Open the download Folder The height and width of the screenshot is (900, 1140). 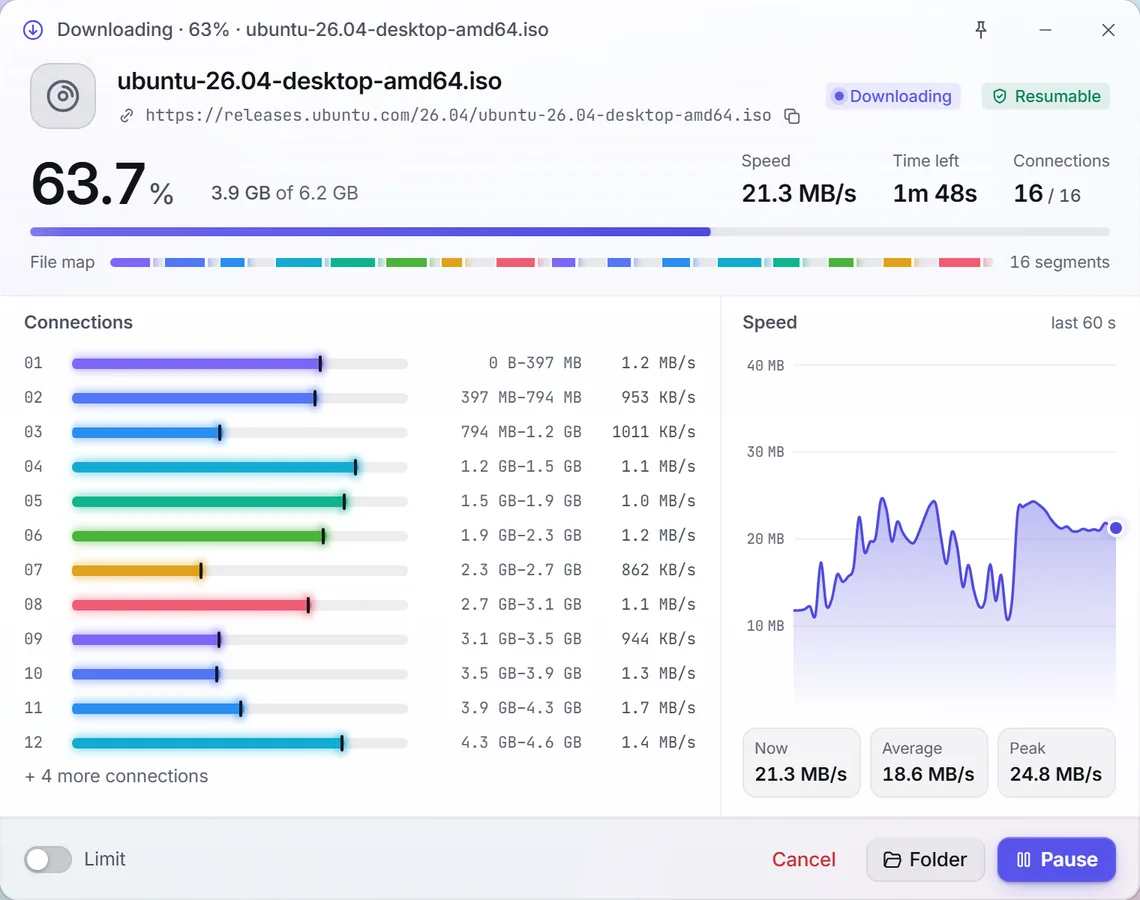point(926,859)
